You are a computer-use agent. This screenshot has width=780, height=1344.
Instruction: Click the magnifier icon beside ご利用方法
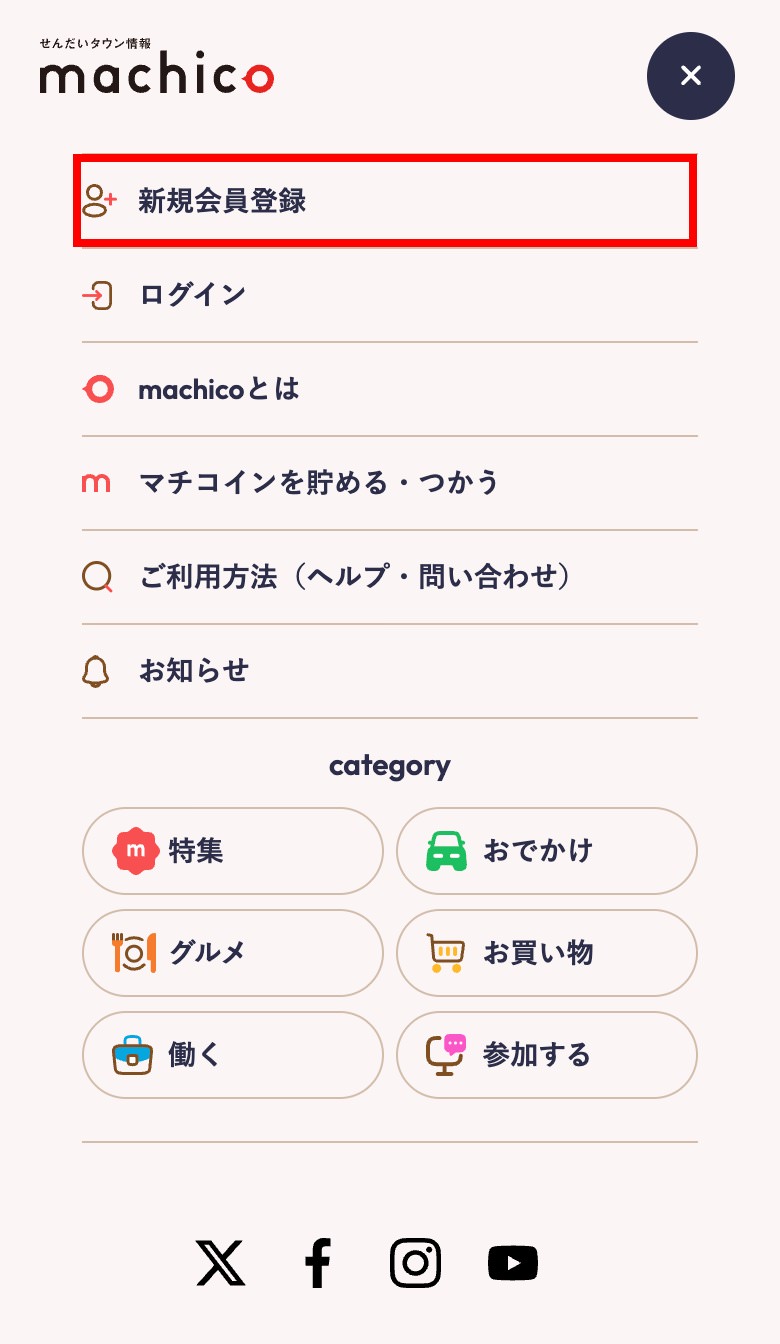[97, 577]
